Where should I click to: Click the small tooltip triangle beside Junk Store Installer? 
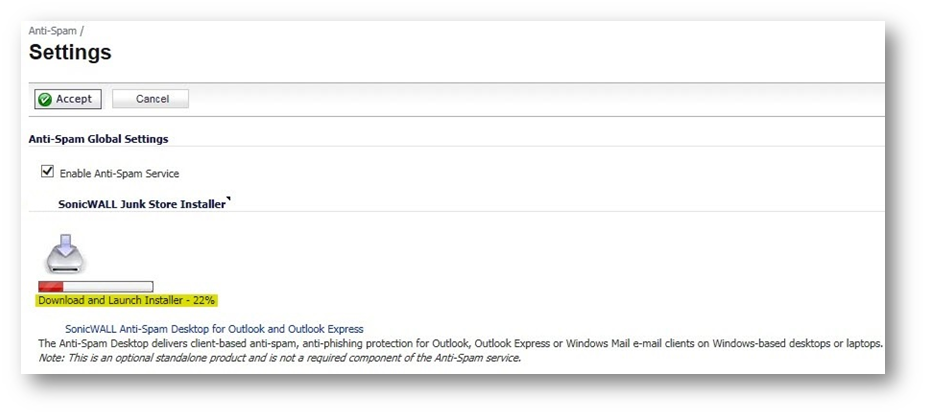(x=228, y=200)
